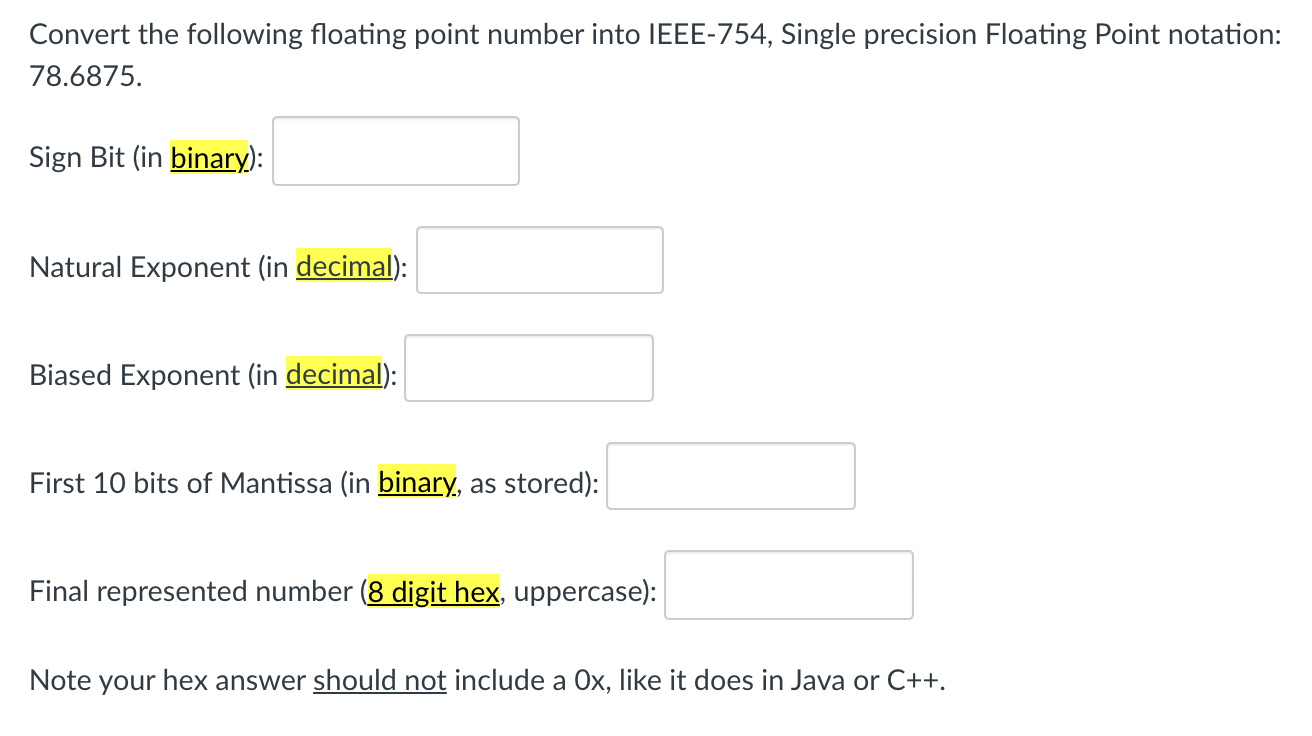This screenshot has width=1312, height=736.
Task: Click the word uppercase in the hex label
Action: [x=581, y=592]
